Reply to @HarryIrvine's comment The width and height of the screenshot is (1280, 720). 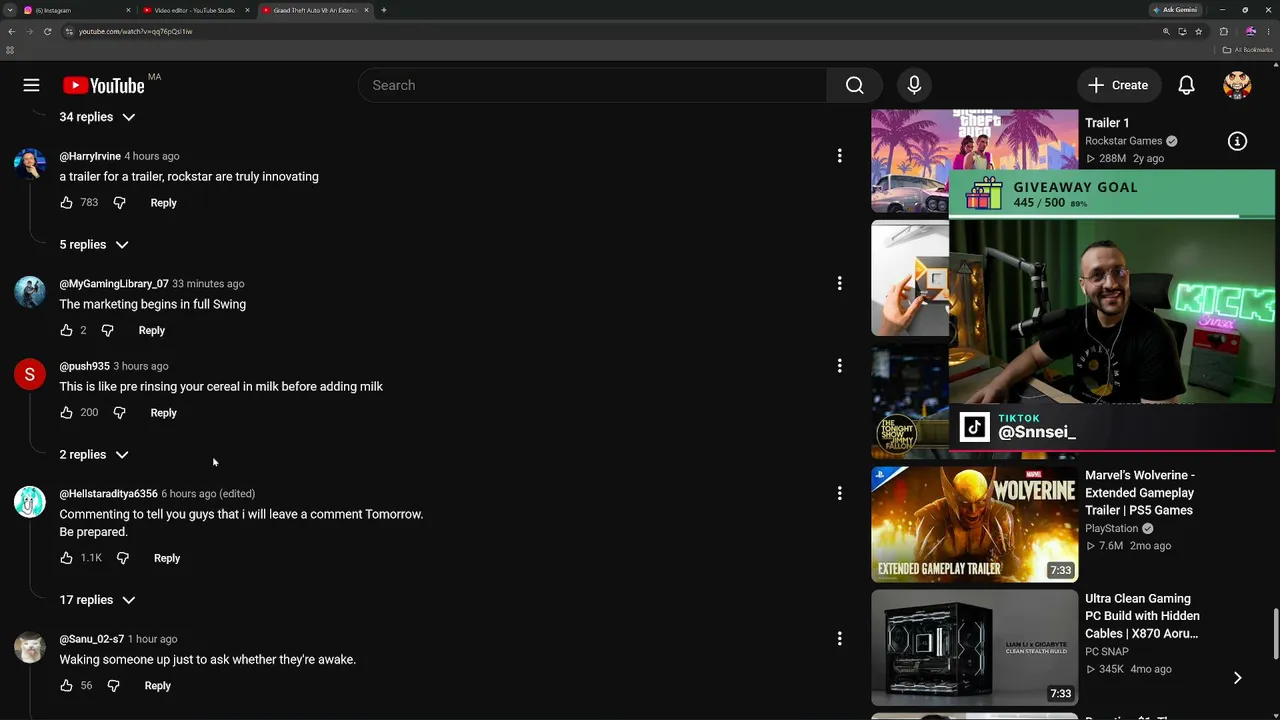point(163,203)
